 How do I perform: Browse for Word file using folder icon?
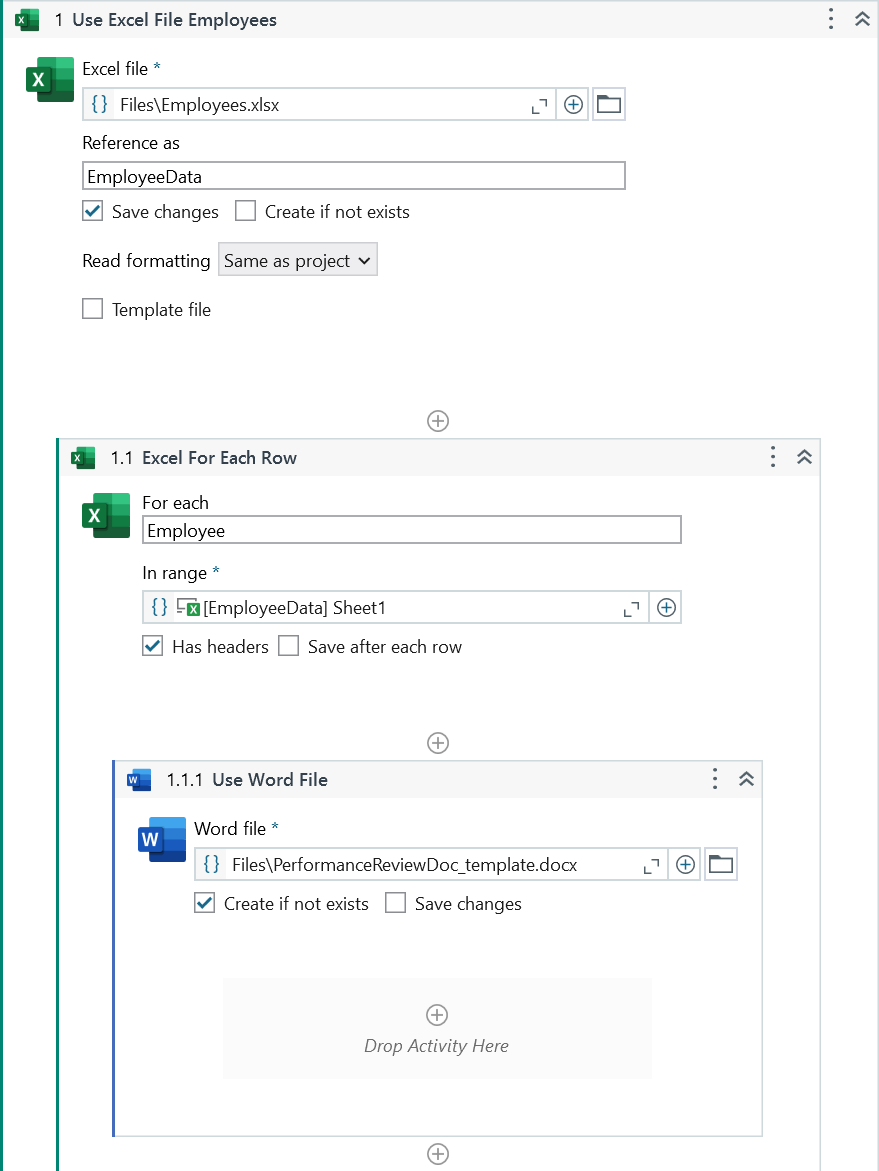(x=720, y=864)
